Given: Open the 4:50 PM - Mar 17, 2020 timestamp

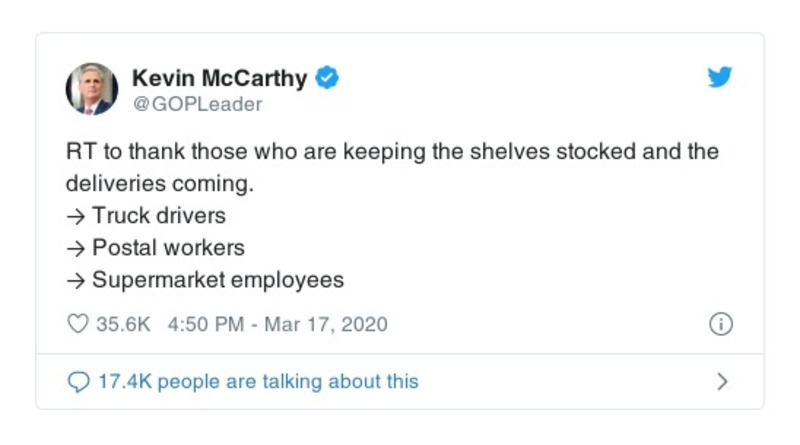Looking at the screenshot, I should 277,325.
